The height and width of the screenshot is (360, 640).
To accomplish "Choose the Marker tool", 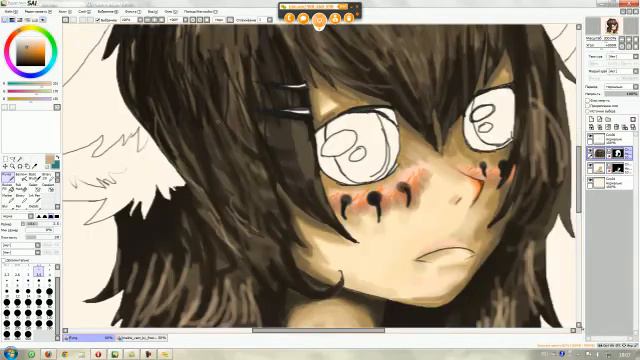I will click(8, 198).
